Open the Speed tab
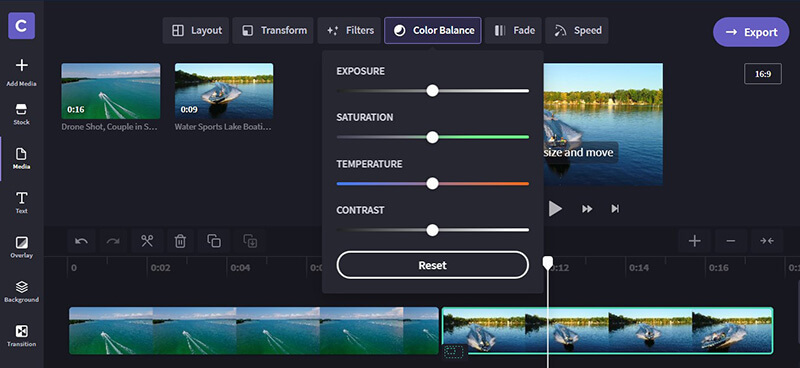The image size is (800, 368). coord(577,31)
